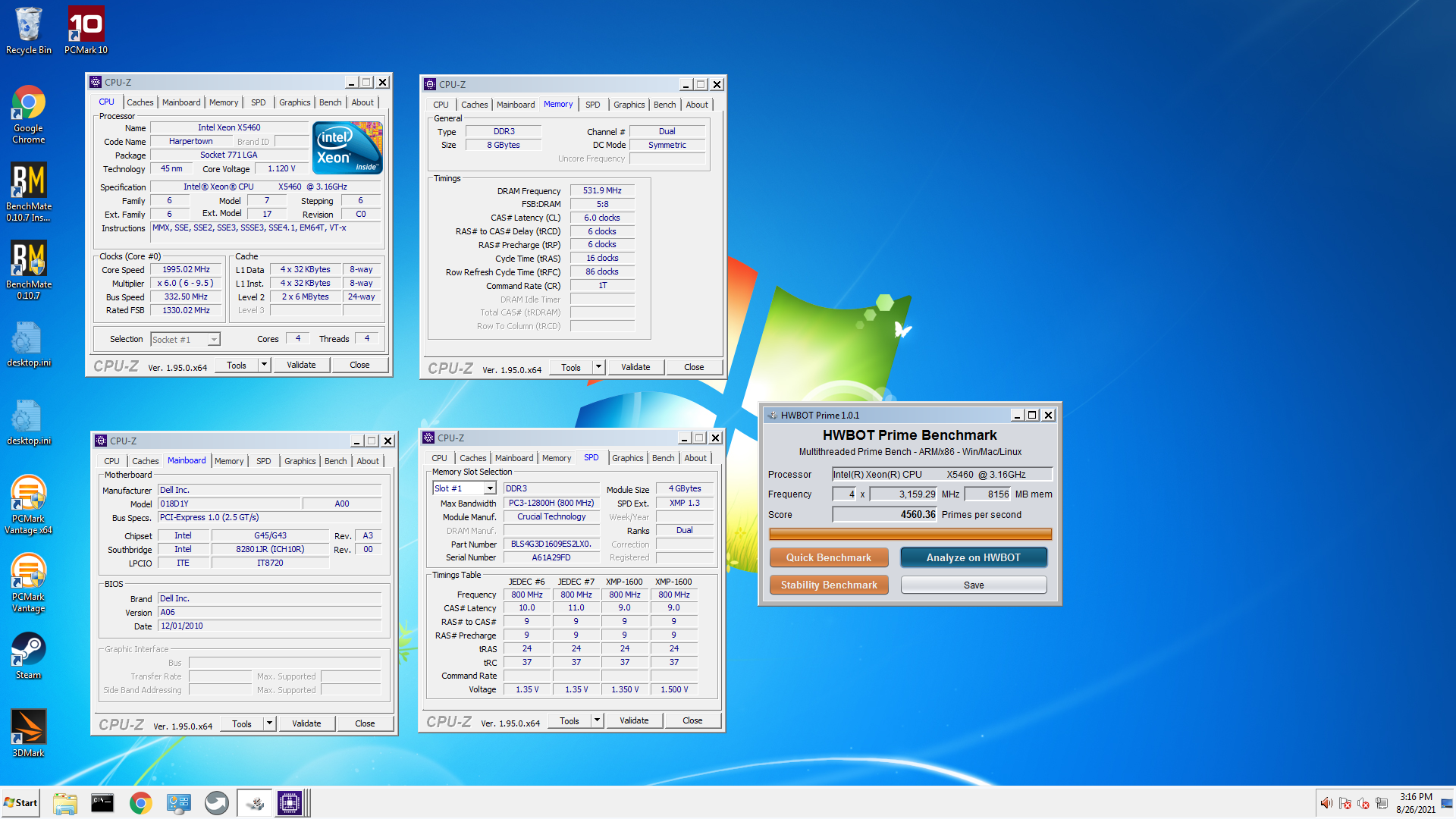Expand Tools arrow in SPD tab window
Viewport: 1456px width, 819px height.
597,720
